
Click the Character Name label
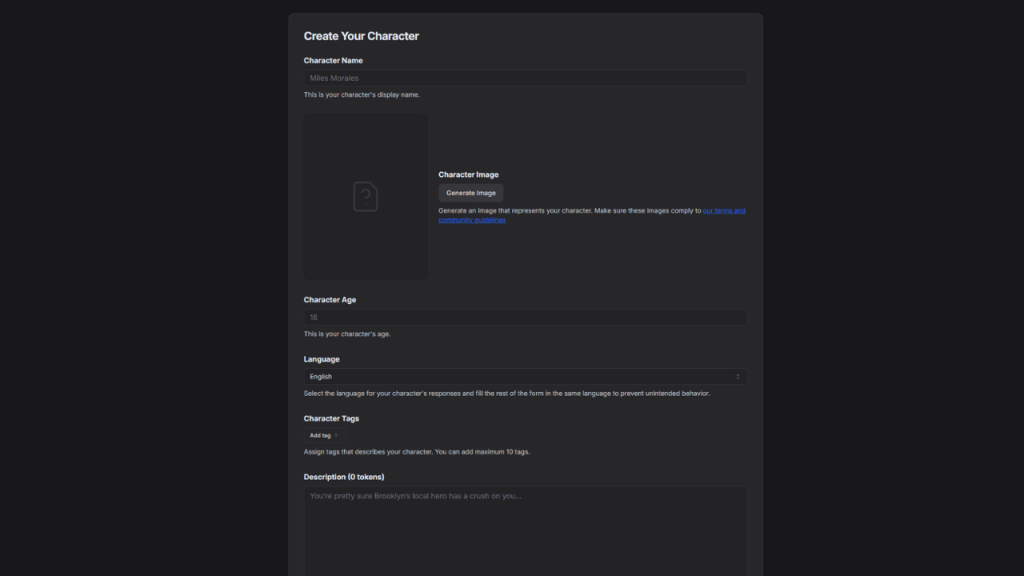(333, 61)
